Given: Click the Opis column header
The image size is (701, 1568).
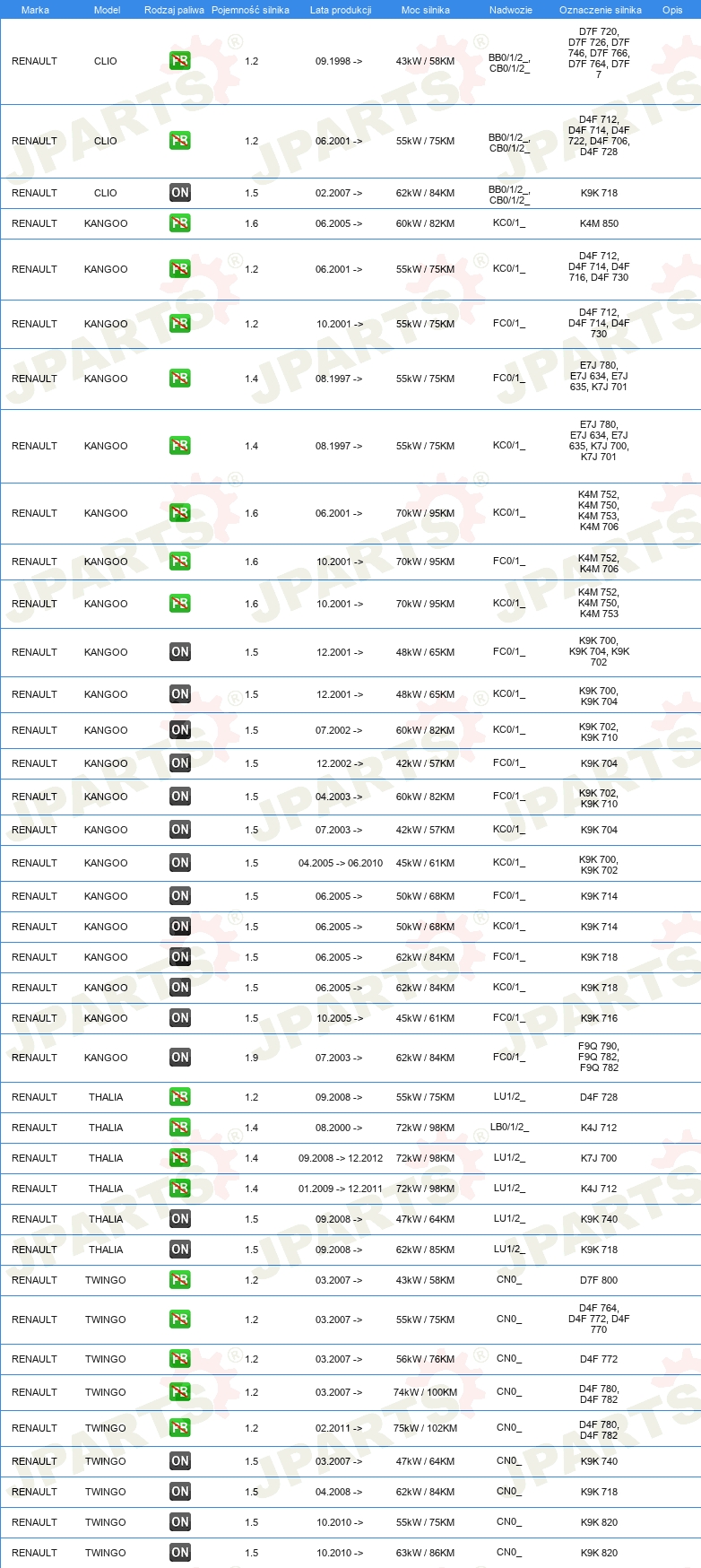Looking at the screenshot, I should pyautogui.click(x=672, y=10).
